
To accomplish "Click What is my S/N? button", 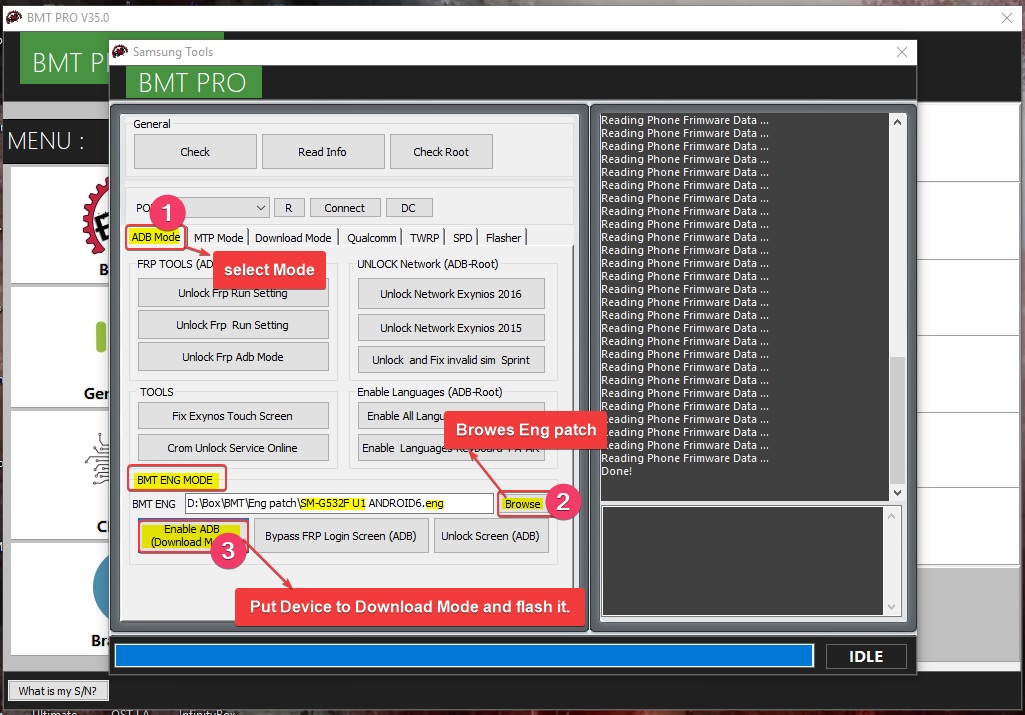I will pyautogui.click(x=58, y=691).
